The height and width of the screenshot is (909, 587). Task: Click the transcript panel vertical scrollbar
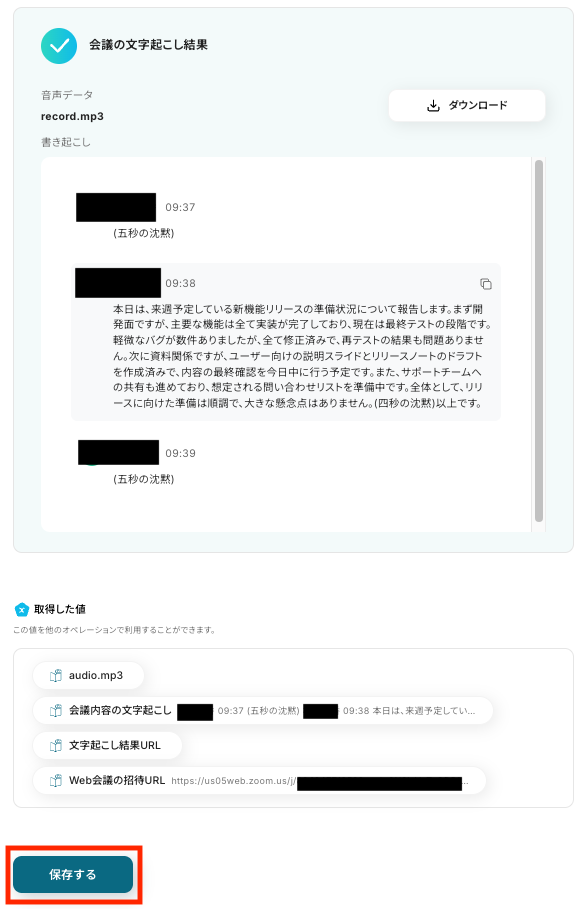pyautogui.click(x=538, y=341)
